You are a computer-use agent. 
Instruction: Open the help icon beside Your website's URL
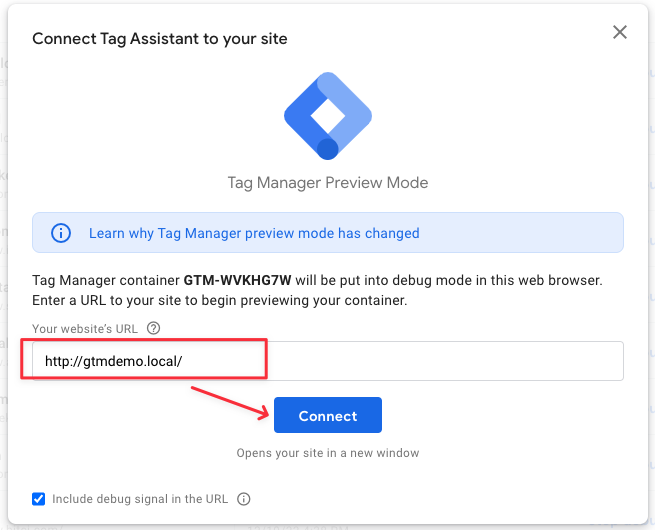coord(153,328)
